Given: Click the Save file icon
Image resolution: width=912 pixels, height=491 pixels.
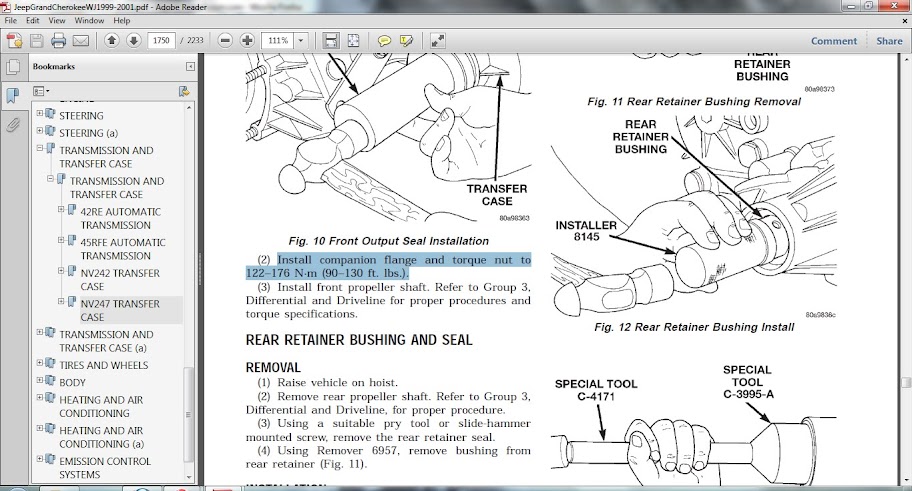Looking at the screenshot, I should click(37, 41).
